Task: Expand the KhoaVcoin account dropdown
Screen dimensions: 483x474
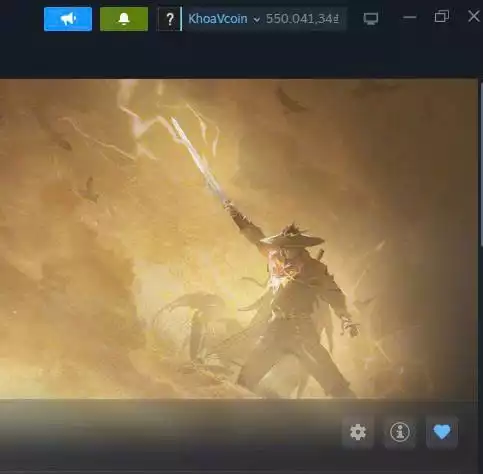Action: 224,19
